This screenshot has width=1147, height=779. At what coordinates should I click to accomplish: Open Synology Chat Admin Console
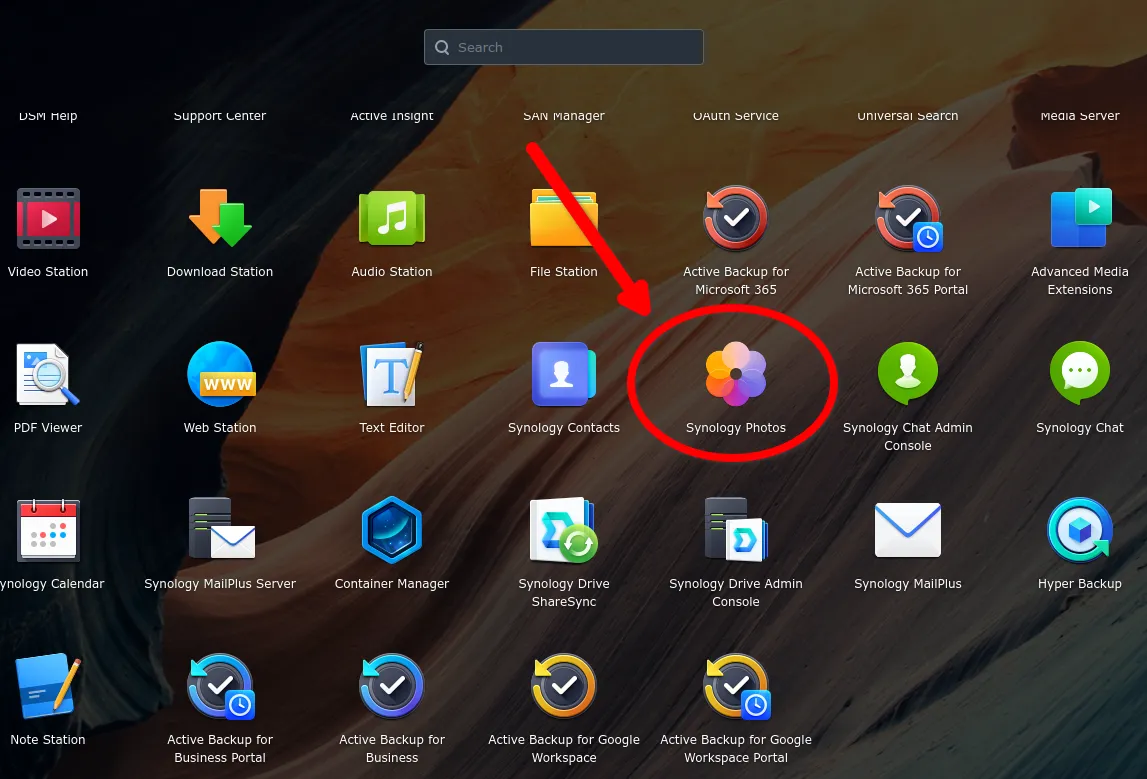(x=908, y=375)
